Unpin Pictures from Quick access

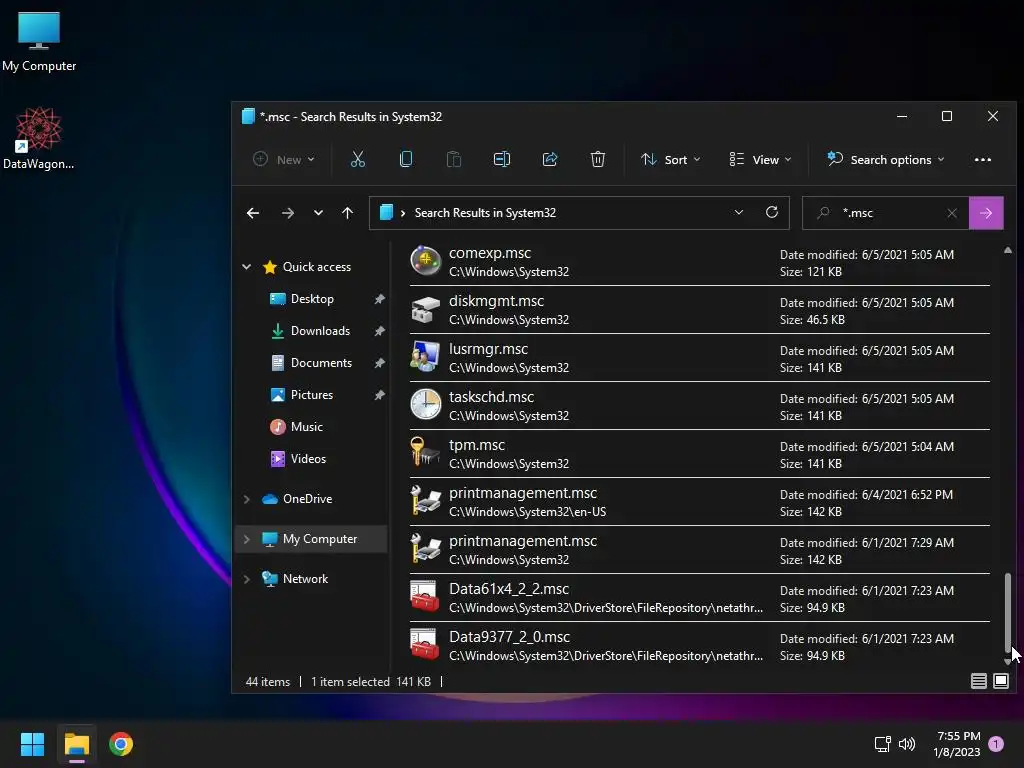pos(379,395)
